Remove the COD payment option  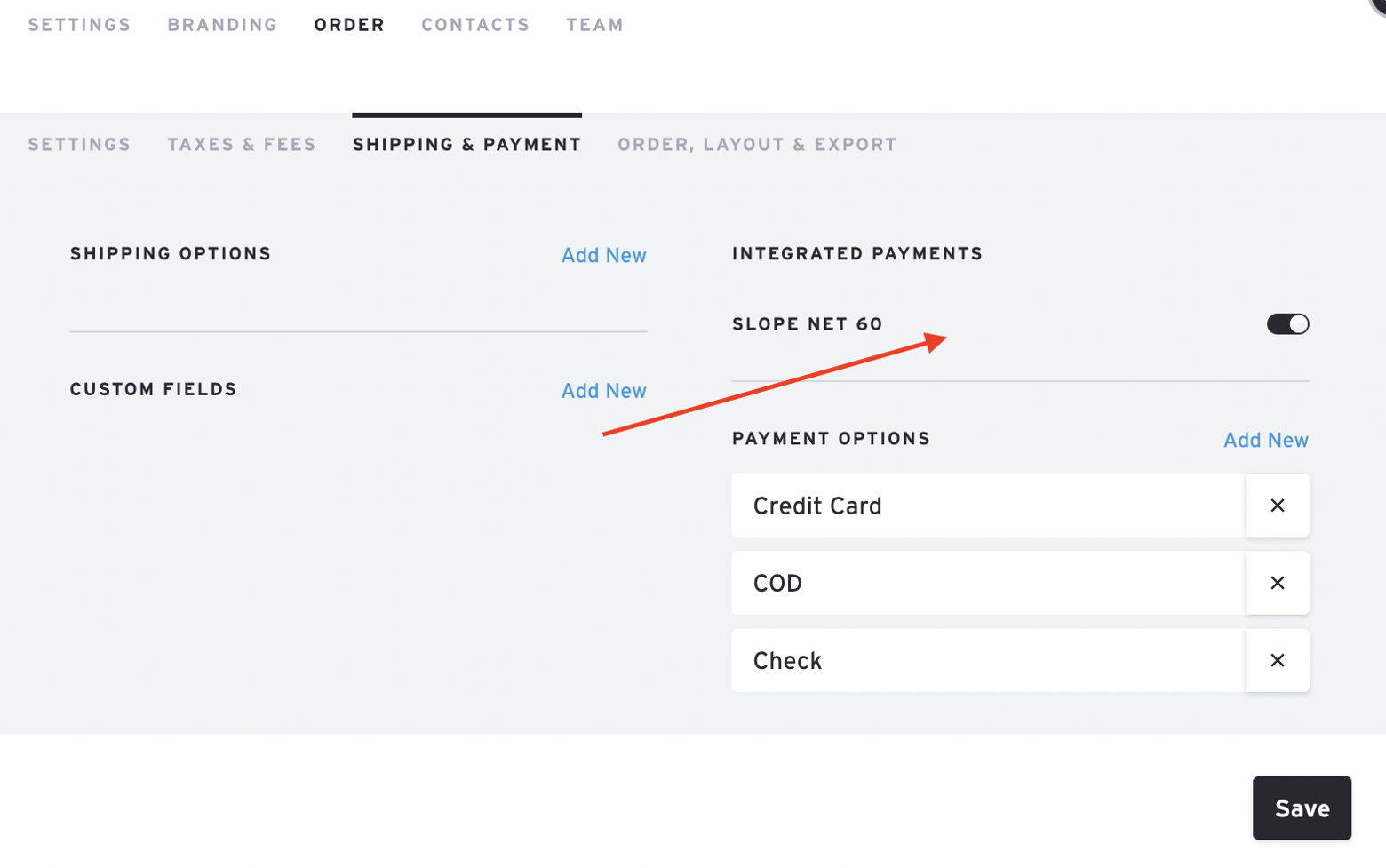(x=1278, y=583)
